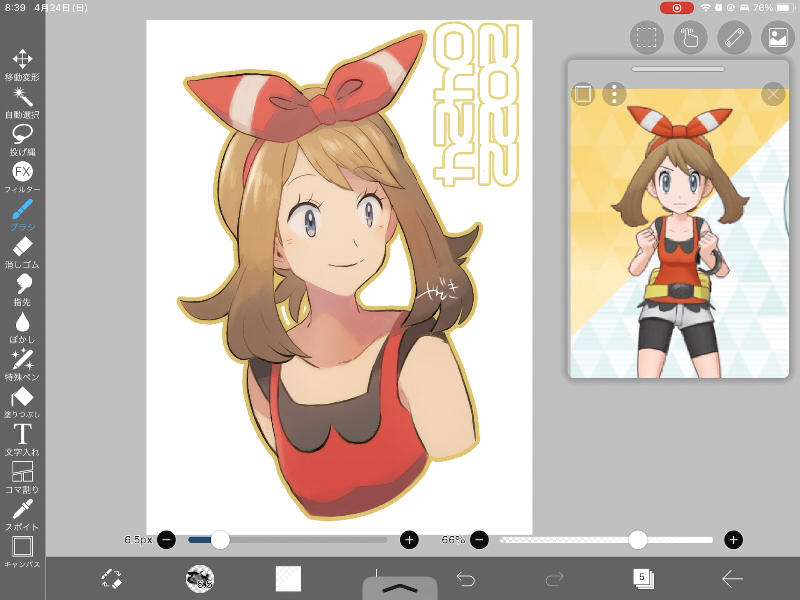Increase brush thickness with plus button
The width and height of the screenshot is (800, 600).
coord(409,539)
